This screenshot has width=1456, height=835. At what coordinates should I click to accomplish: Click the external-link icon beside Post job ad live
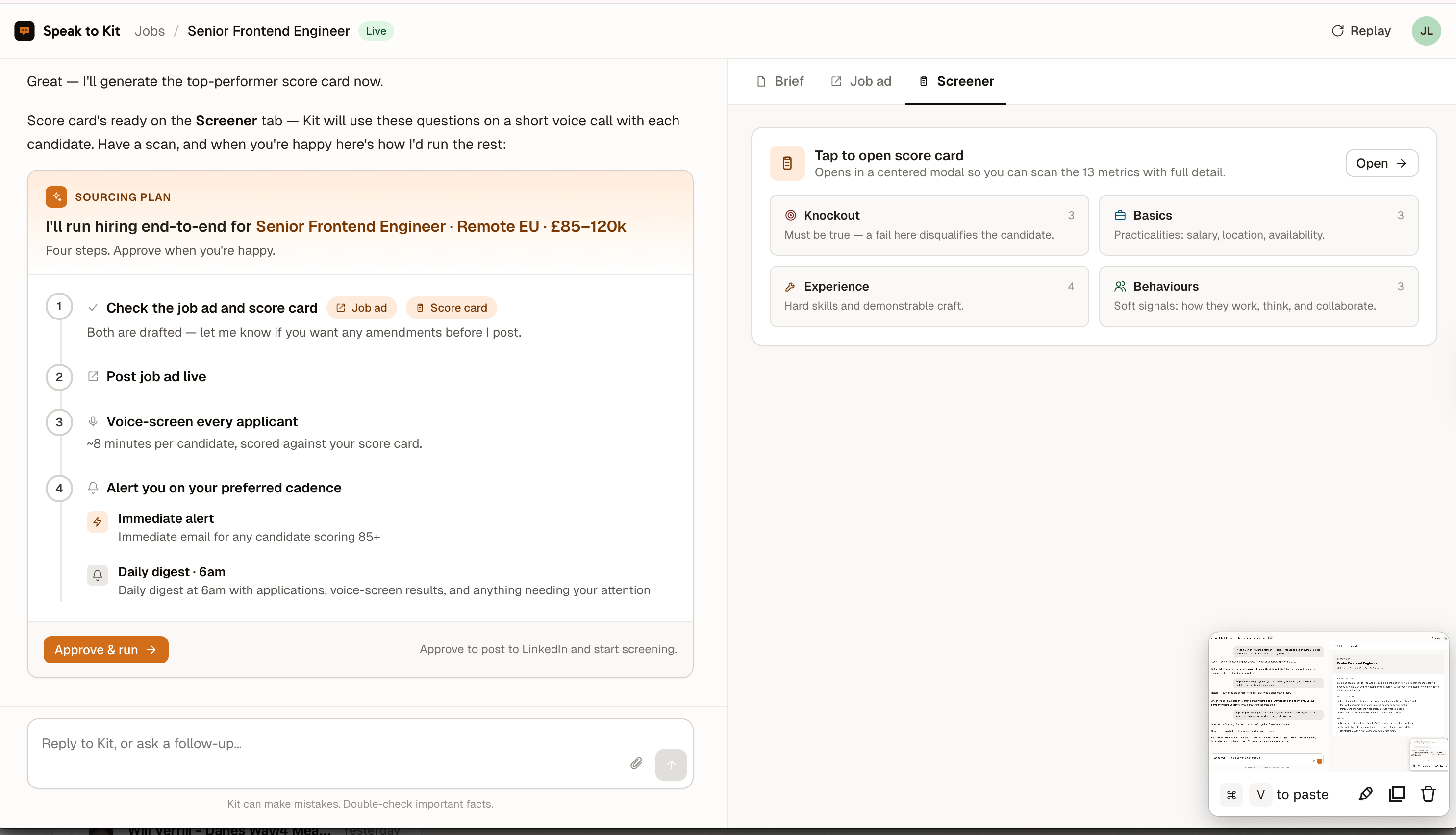point(93,376)
